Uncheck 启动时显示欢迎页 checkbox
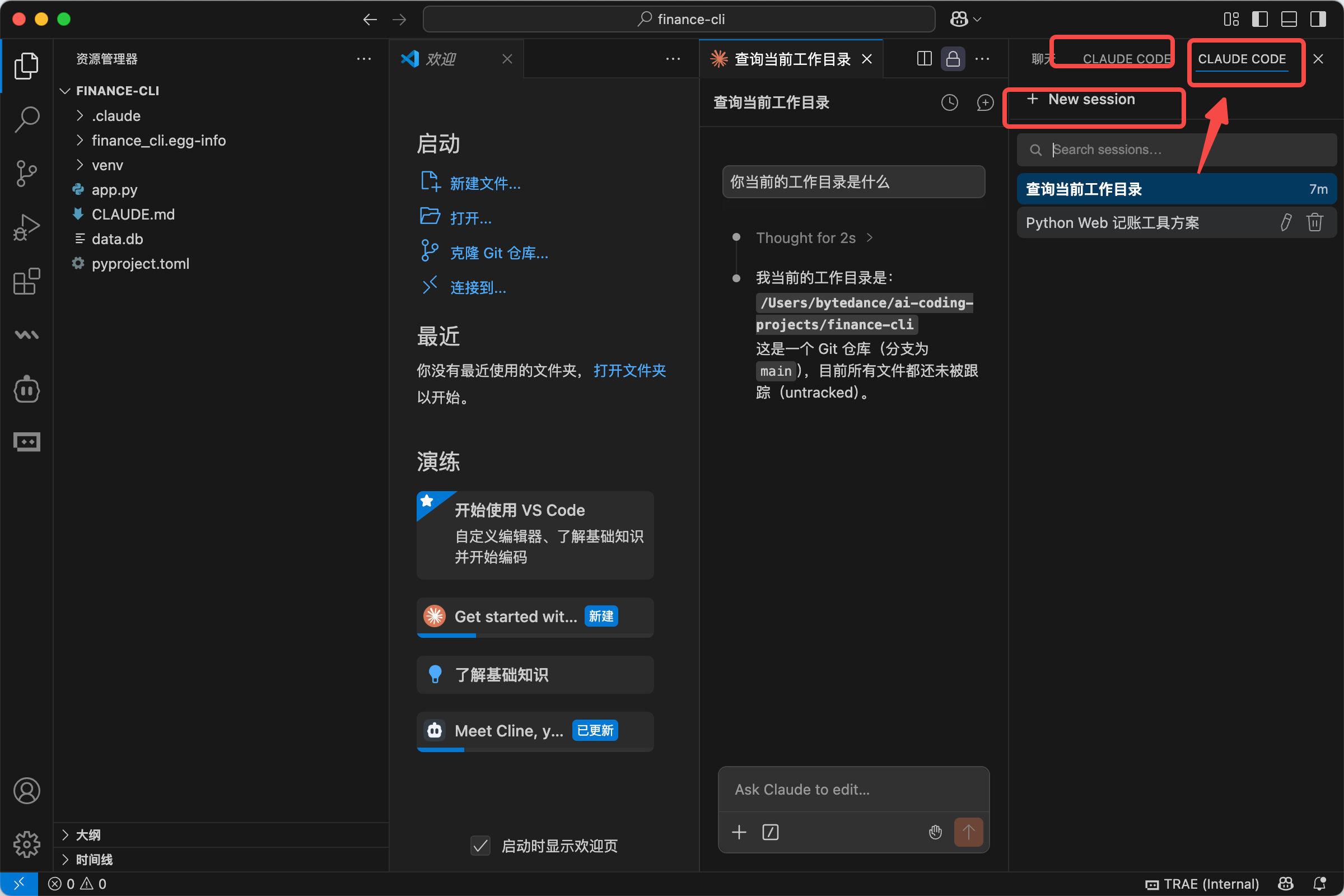 pos(480,845)
